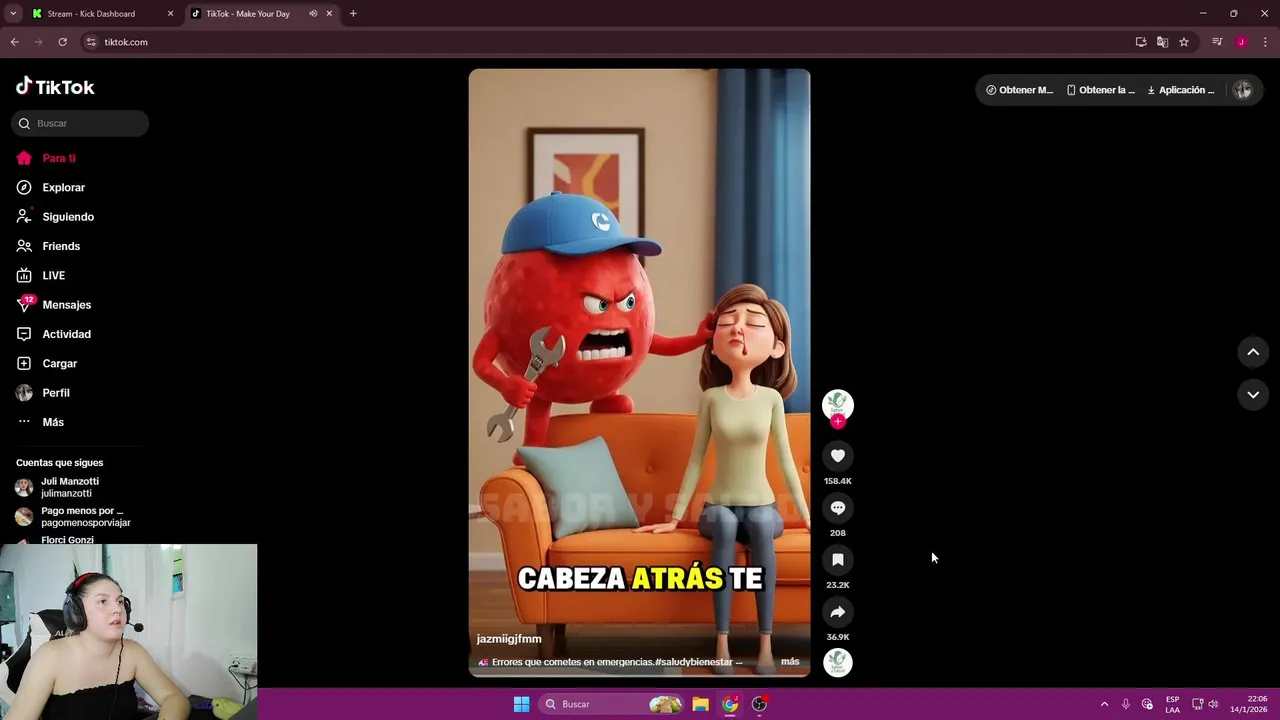Open File Explorer from the taskbar
The image size is (1280, 720).
point(700,704)
